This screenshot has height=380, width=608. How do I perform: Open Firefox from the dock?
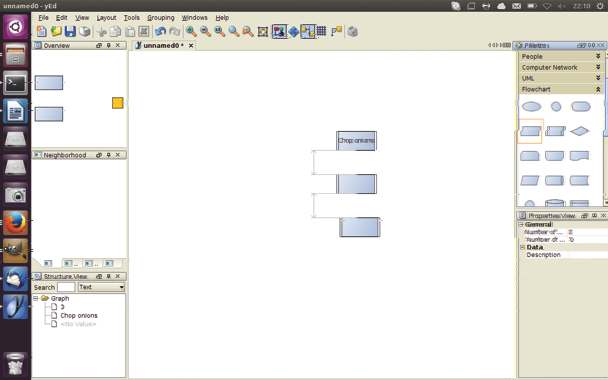pos(16,223)
